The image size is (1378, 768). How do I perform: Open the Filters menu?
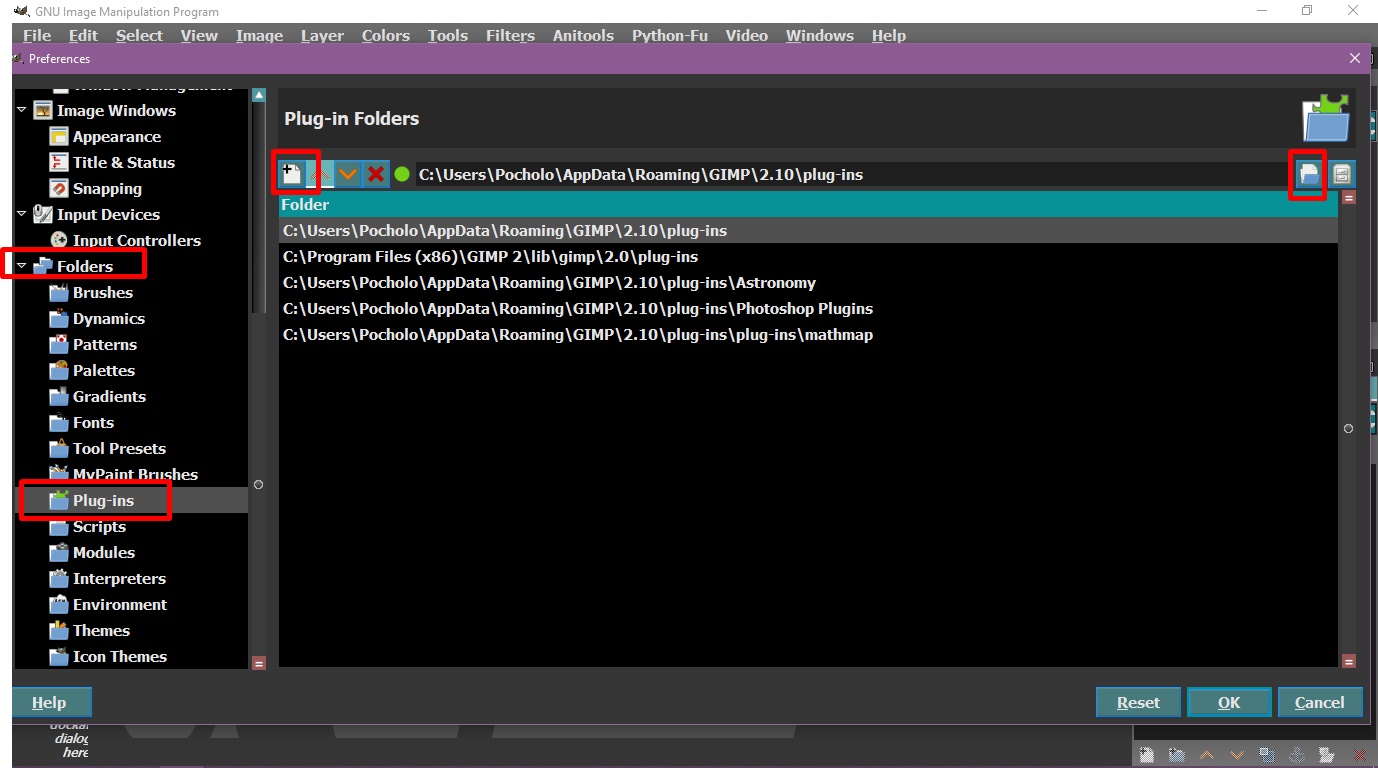pyautogui.click(x=510, y=35)
